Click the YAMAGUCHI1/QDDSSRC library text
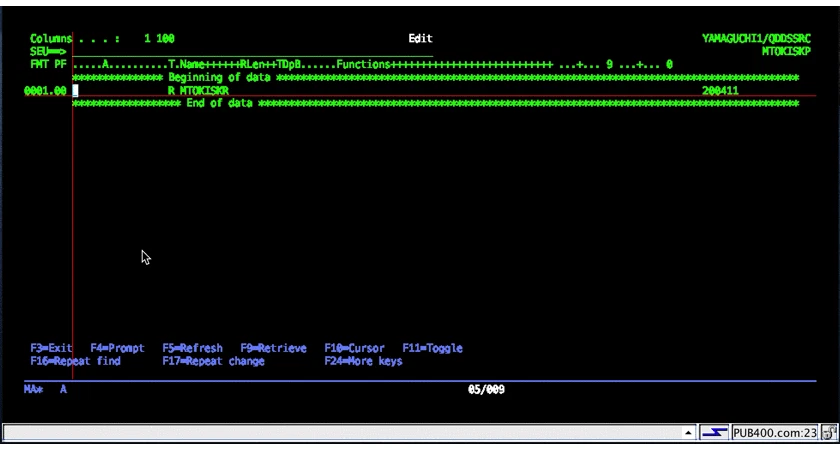This screenshot has height=450, width=840. click(x=756, y=39)
